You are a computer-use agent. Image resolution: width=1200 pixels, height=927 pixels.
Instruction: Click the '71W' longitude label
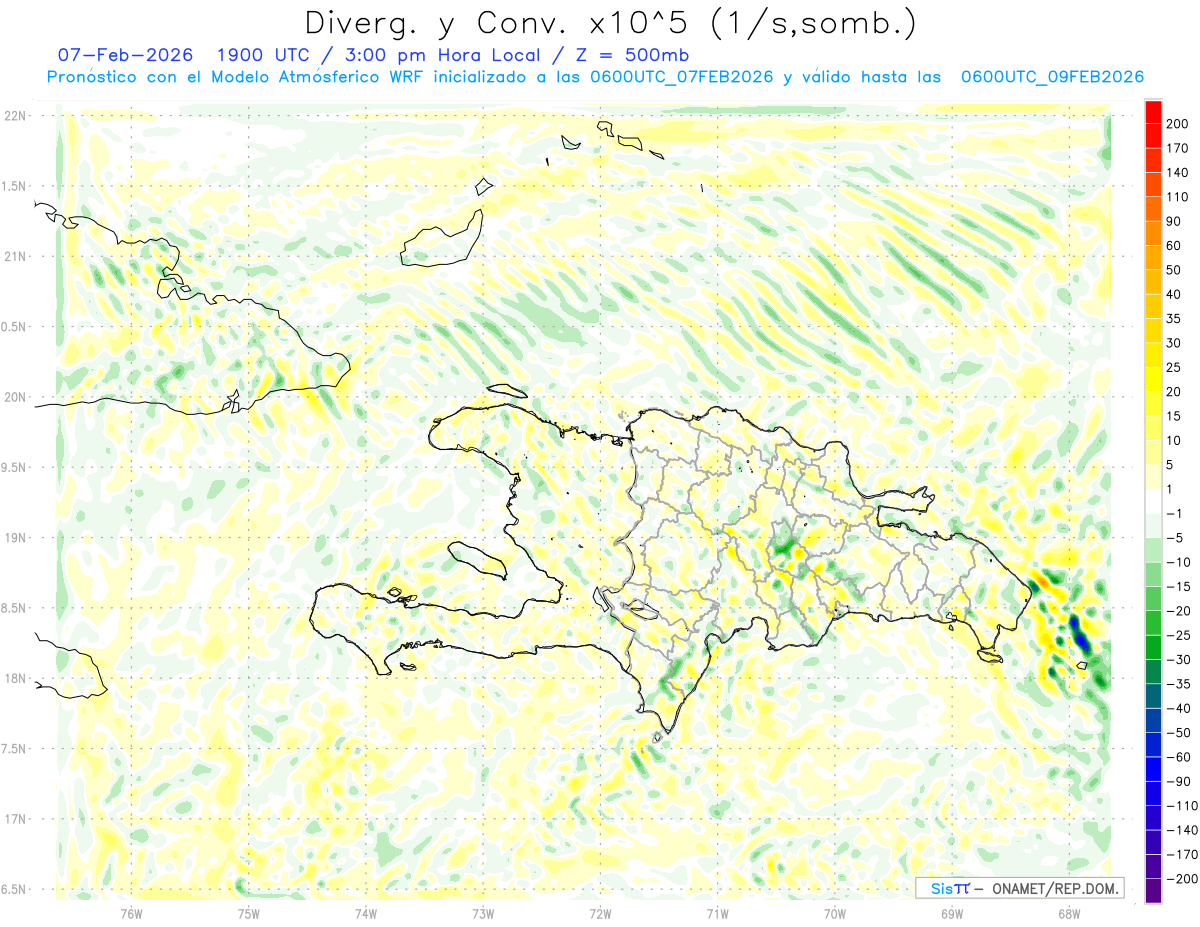pyautogui.click(x=717, y=913)
